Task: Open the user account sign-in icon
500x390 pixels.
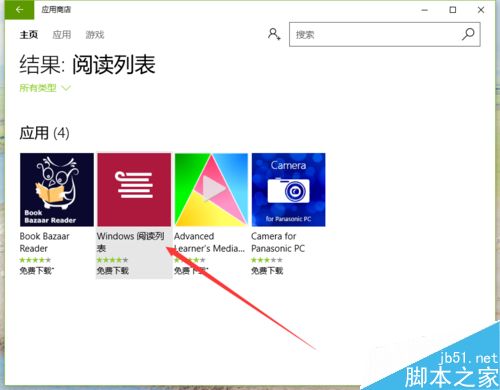Action: (x=274, y=34)
